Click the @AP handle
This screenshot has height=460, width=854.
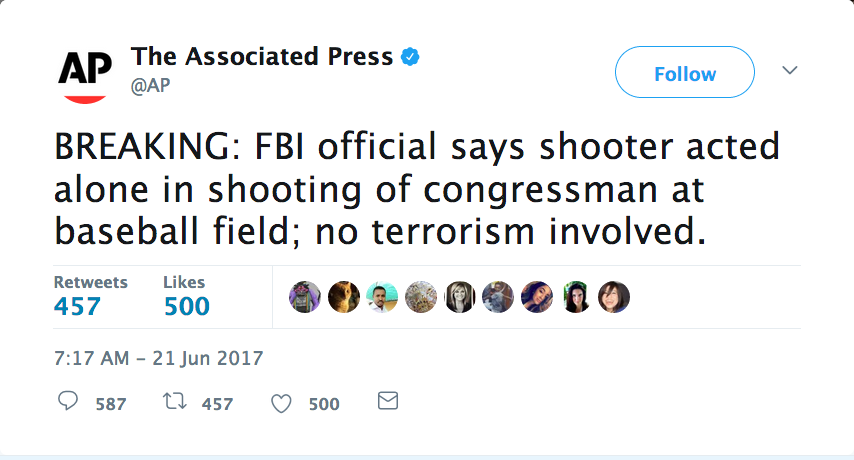pos(150,84)
